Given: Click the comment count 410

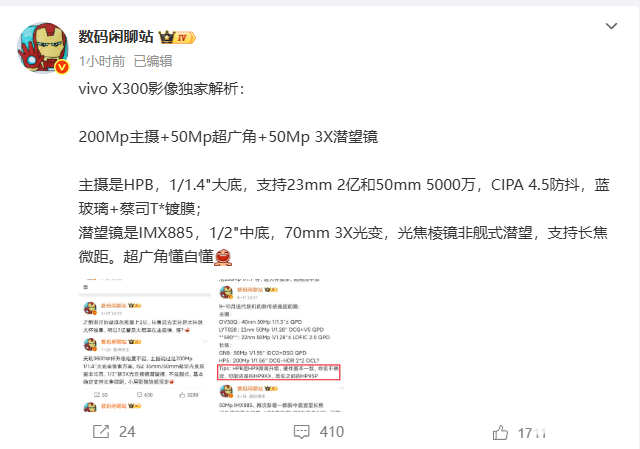Looking at the screenshot, I should pyautogui.click(x=332, y=432).
